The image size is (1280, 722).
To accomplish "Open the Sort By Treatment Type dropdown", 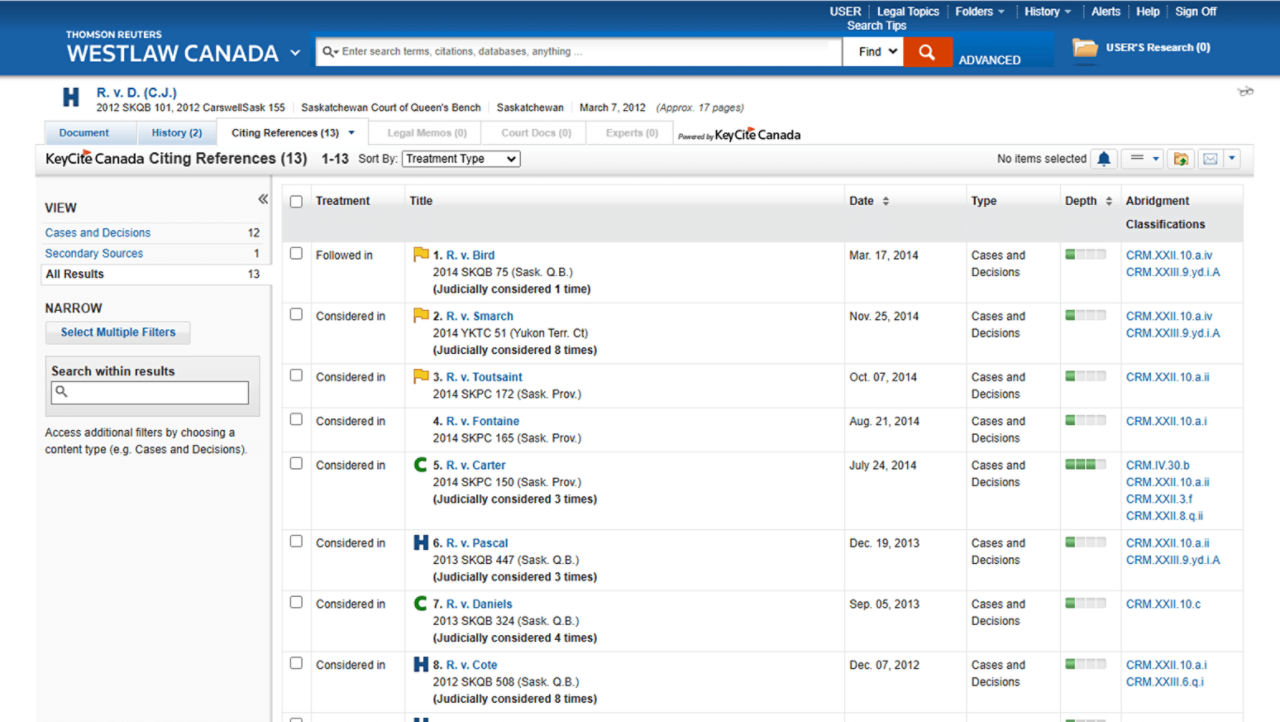I will click(x=460, y=158).
